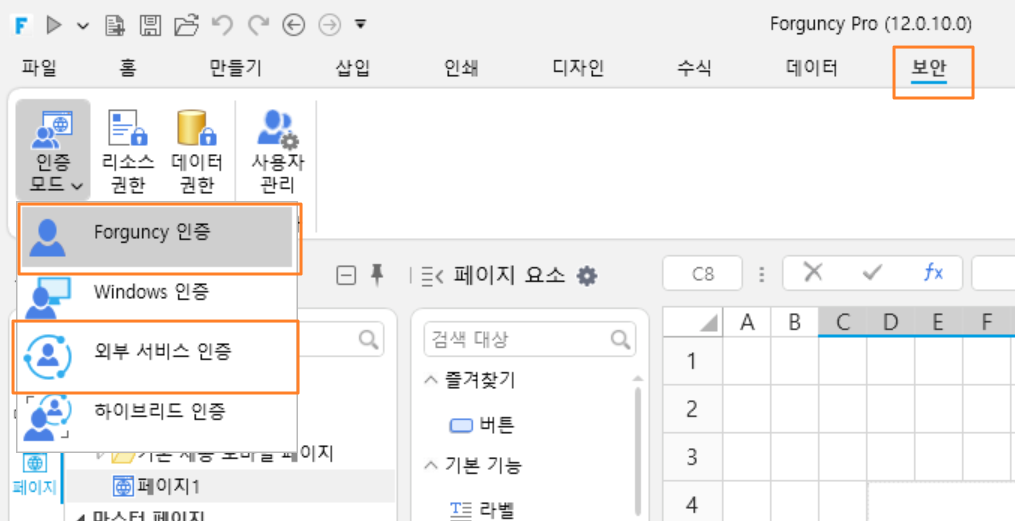Open the quick access toolbar customize arrow
Image resolution: width=1015 pixels, height=521 pixels.
(361, 25)
